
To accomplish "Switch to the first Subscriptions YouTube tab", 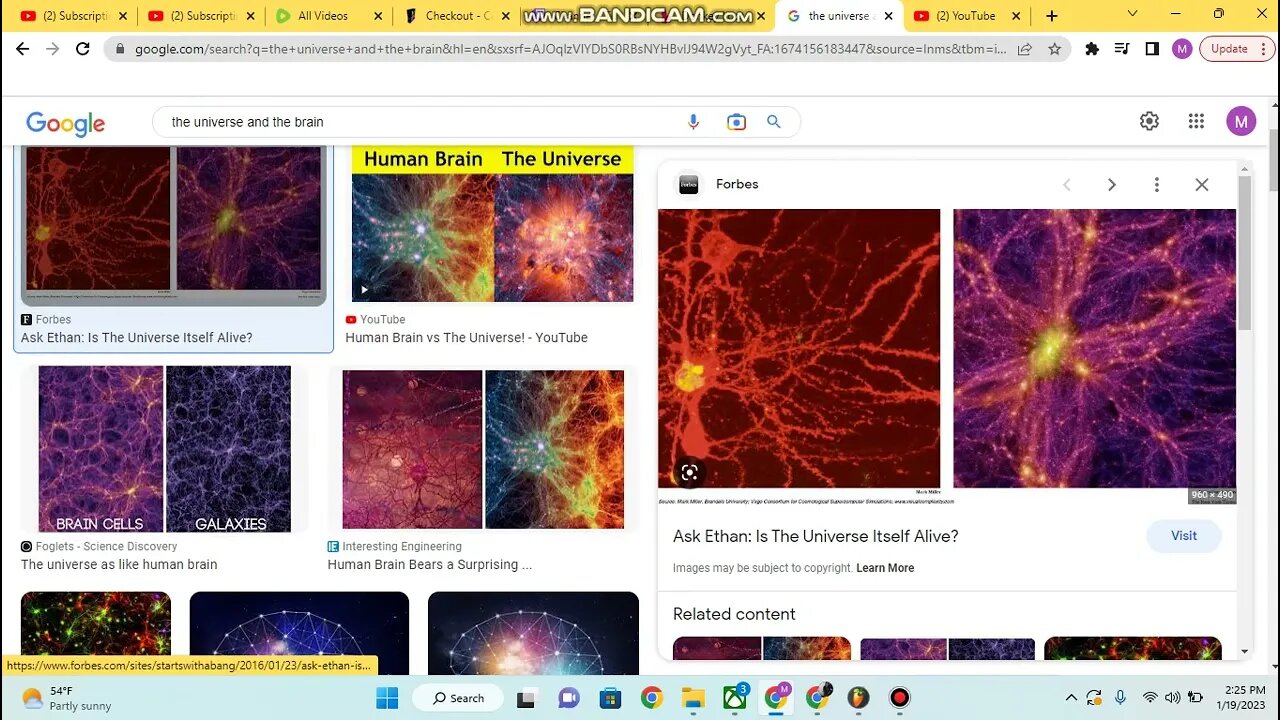I will pos(74,16).
